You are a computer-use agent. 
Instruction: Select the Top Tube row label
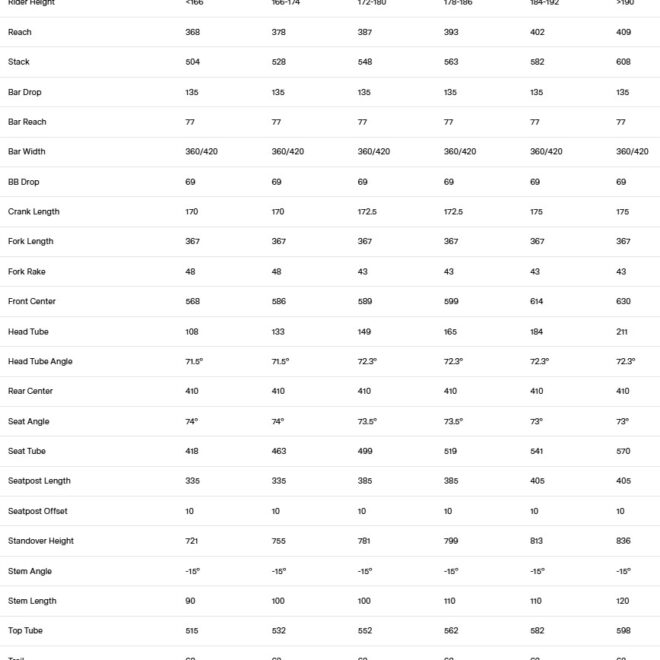click(x=25, y=631)
